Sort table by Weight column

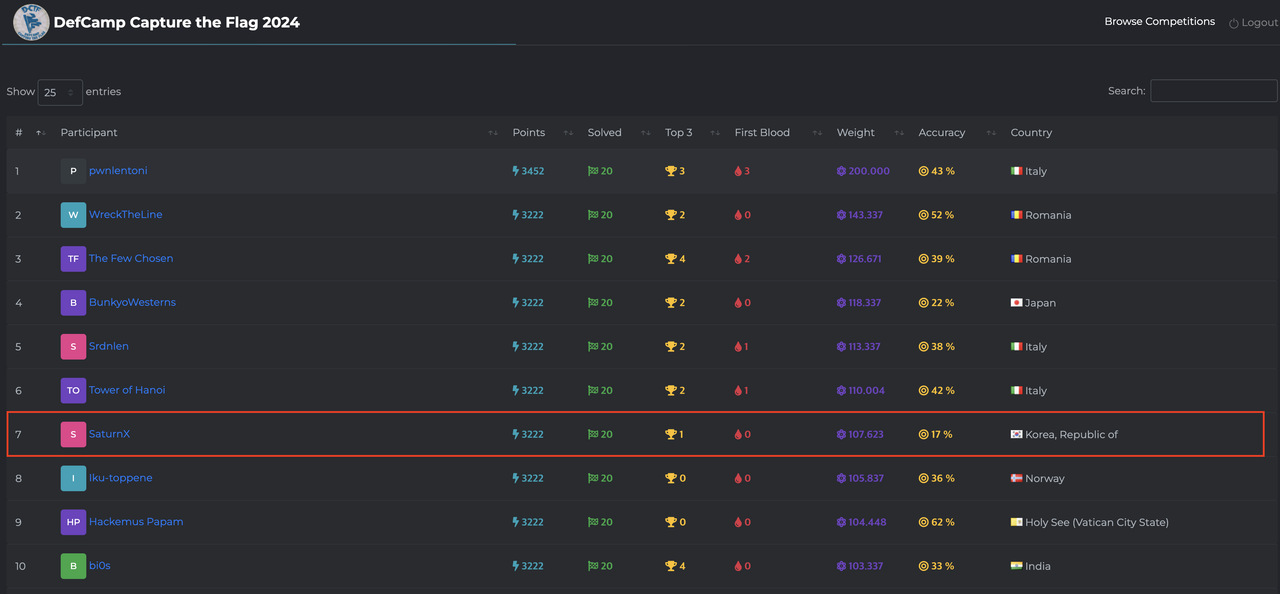coord(870,133)
